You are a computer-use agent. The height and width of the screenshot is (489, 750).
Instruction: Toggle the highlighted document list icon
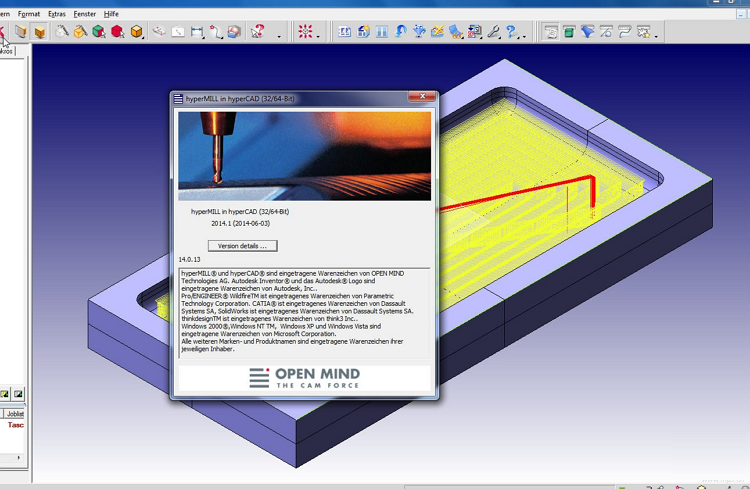(551, 32)
